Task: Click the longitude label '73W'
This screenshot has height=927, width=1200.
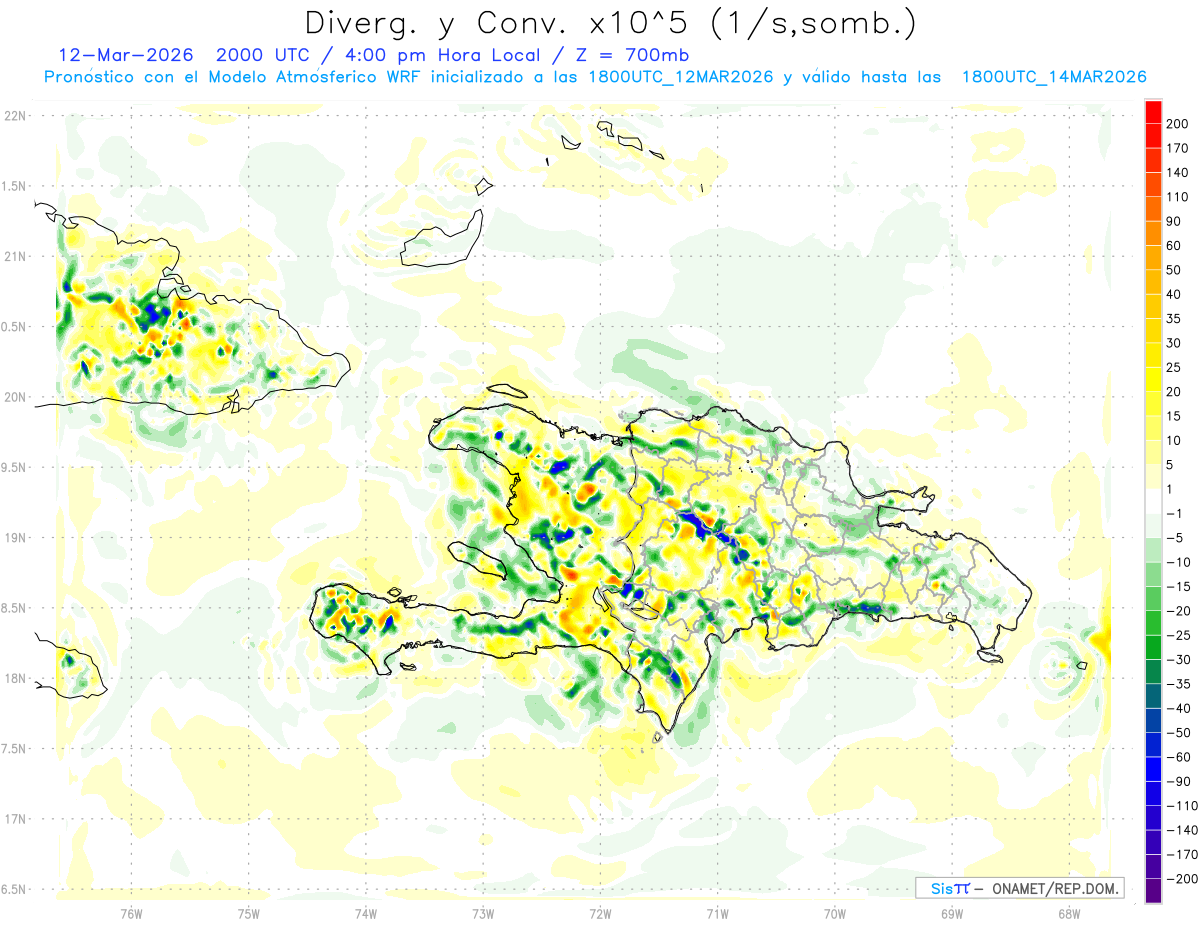Action: [x=483, y=913]
